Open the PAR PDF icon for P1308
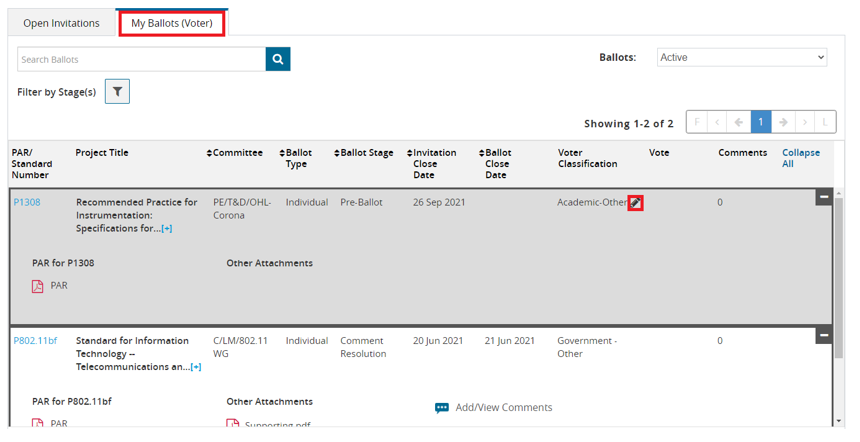 pyautogui.click(x=37, y=286)
